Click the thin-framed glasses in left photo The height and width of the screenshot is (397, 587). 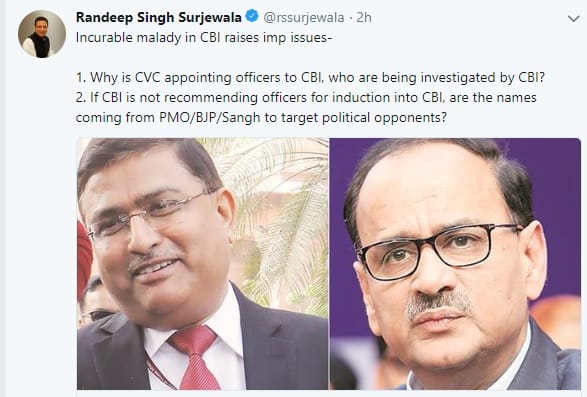coord(150,213)
